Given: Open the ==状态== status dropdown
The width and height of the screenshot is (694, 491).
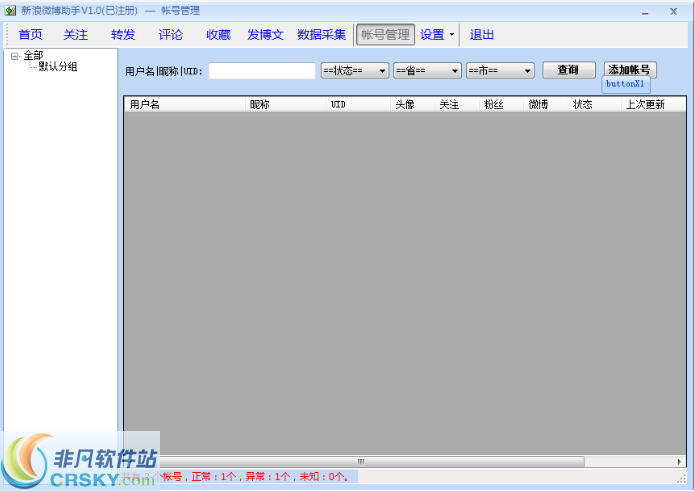Looking at the screenshot, I should (x=355, y=71).
